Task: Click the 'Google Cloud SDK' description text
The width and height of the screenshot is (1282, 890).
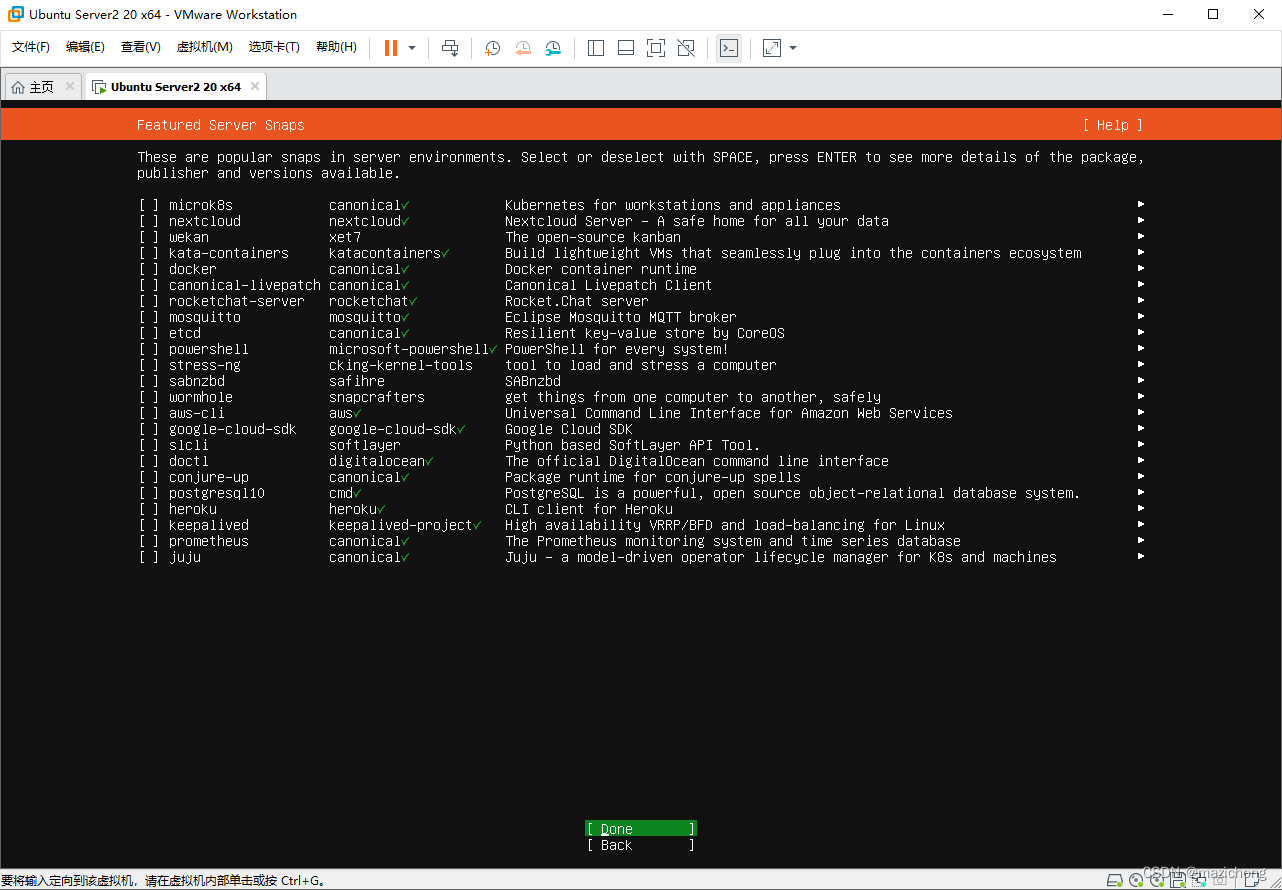Action: click(x=569, y=429)
